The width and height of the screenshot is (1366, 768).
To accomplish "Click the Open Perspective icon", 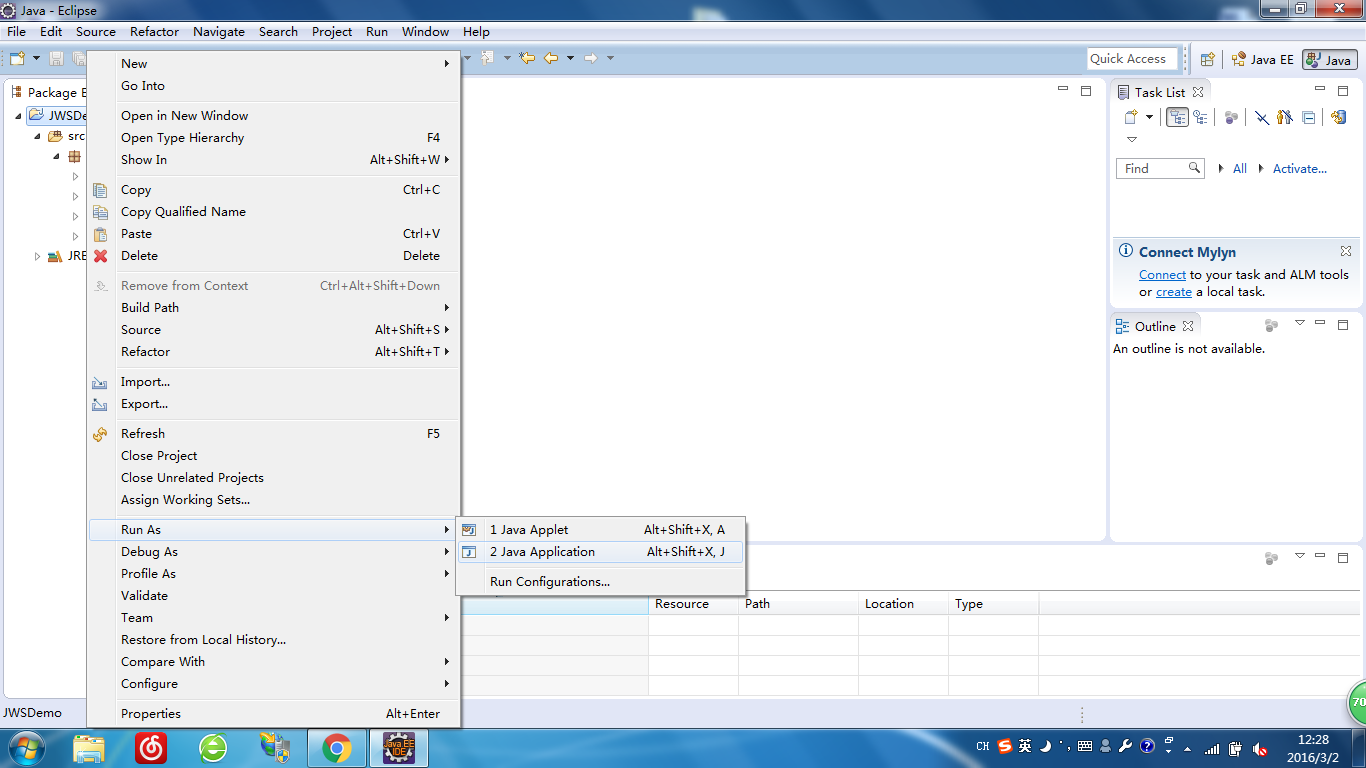I will pyautogui.click(x=1208, y=59).
